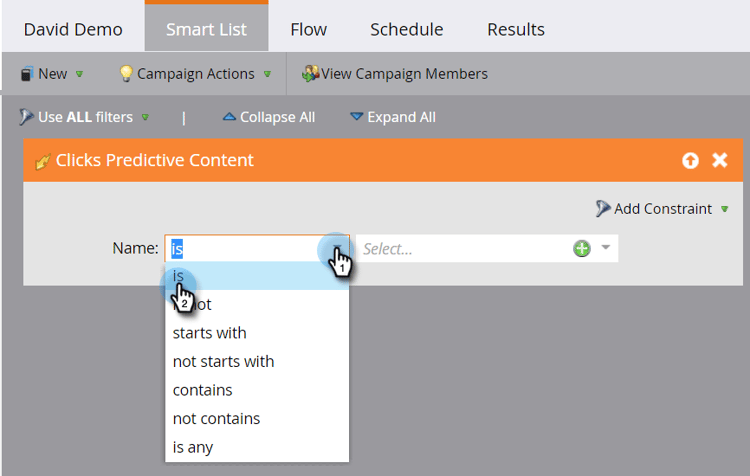Click the move-up arrow on the orange header
The height and width of the screenshot is (476, 750).
point(690,160)
